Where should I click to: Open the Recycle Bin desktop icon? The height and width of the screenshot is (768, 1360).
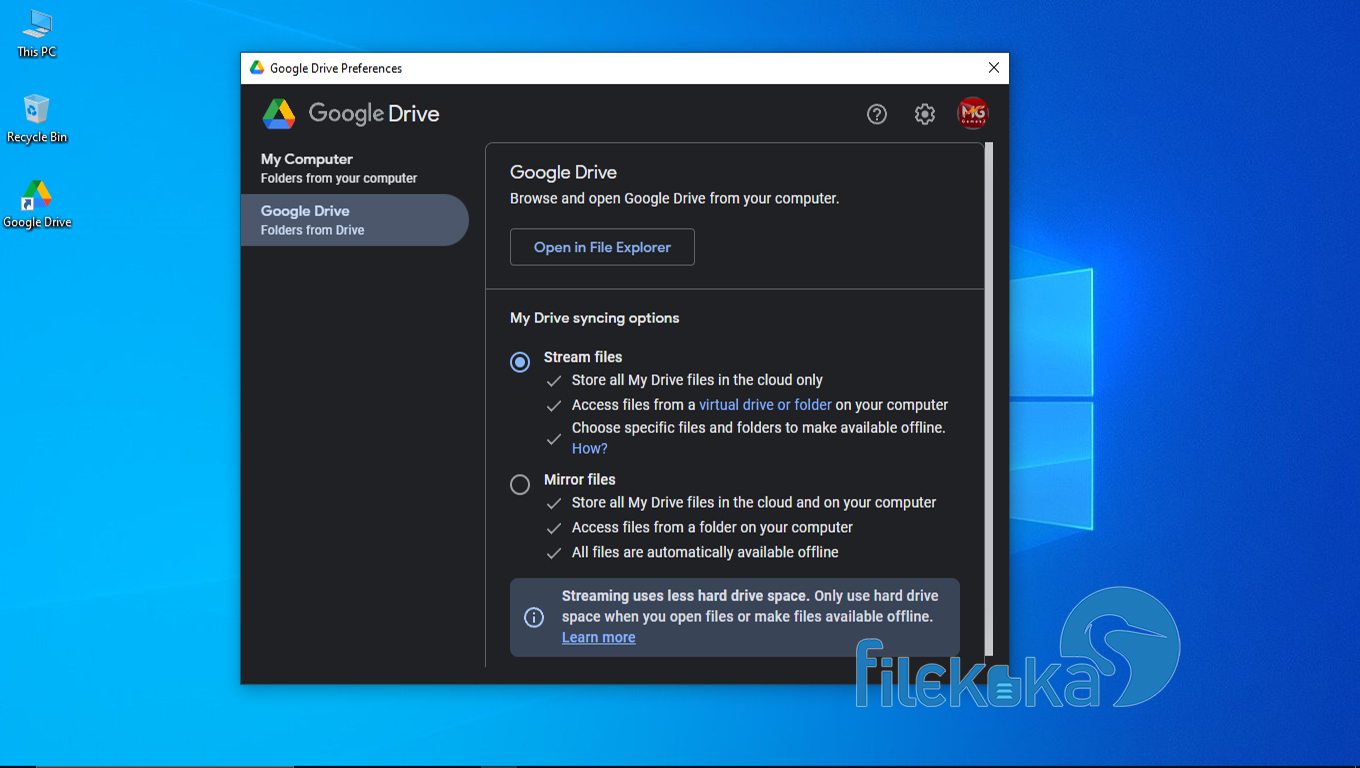(x=37, y=119)
